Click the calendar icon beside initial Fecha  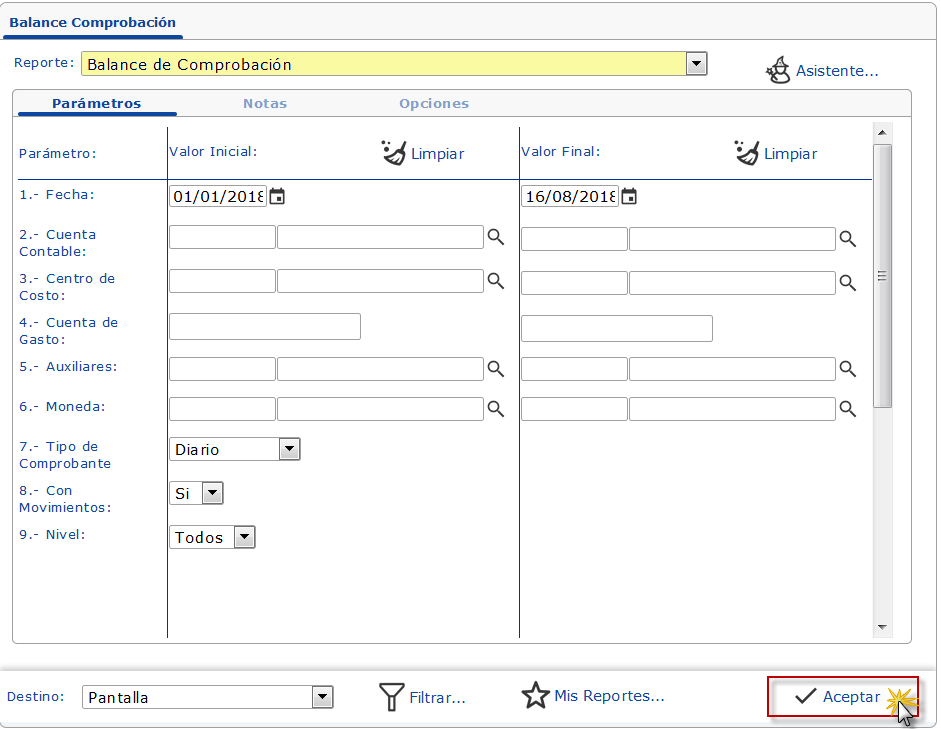[x=278, y=197]
